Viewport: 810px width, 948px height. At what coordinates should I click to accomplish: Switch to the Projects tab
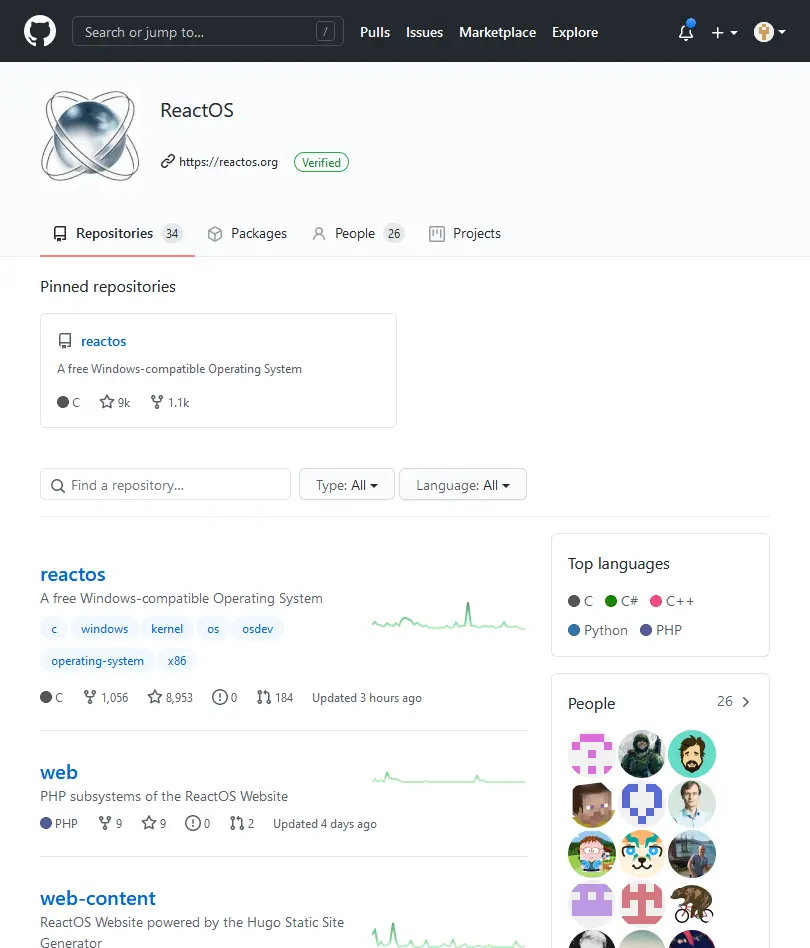(465, 234)
